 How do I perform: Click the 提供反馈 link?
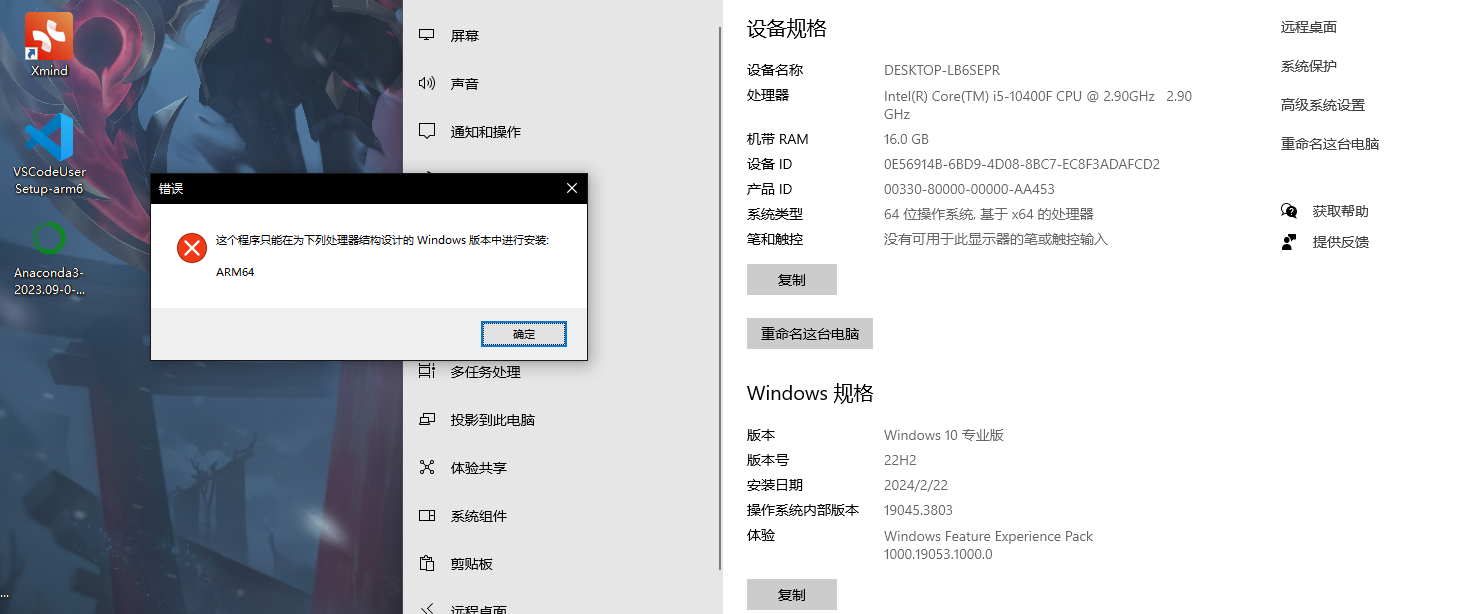tap(1341, 242)
